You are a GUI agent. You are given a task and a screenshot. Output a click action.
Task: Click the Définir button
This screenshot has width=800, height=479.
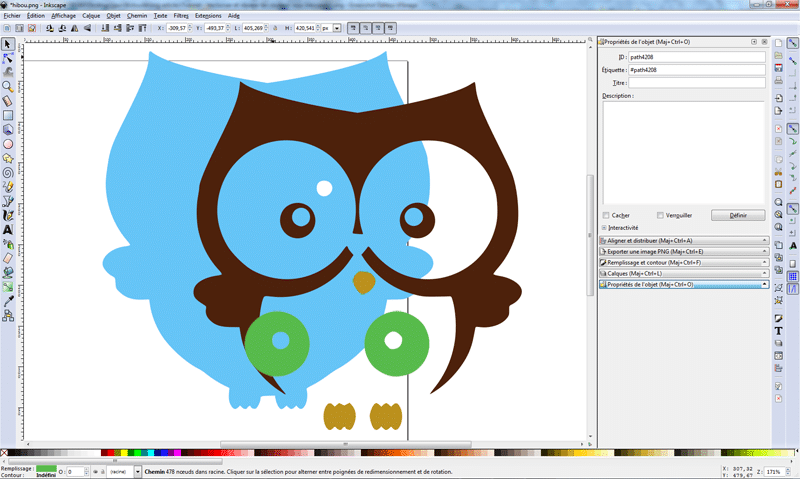738,215
